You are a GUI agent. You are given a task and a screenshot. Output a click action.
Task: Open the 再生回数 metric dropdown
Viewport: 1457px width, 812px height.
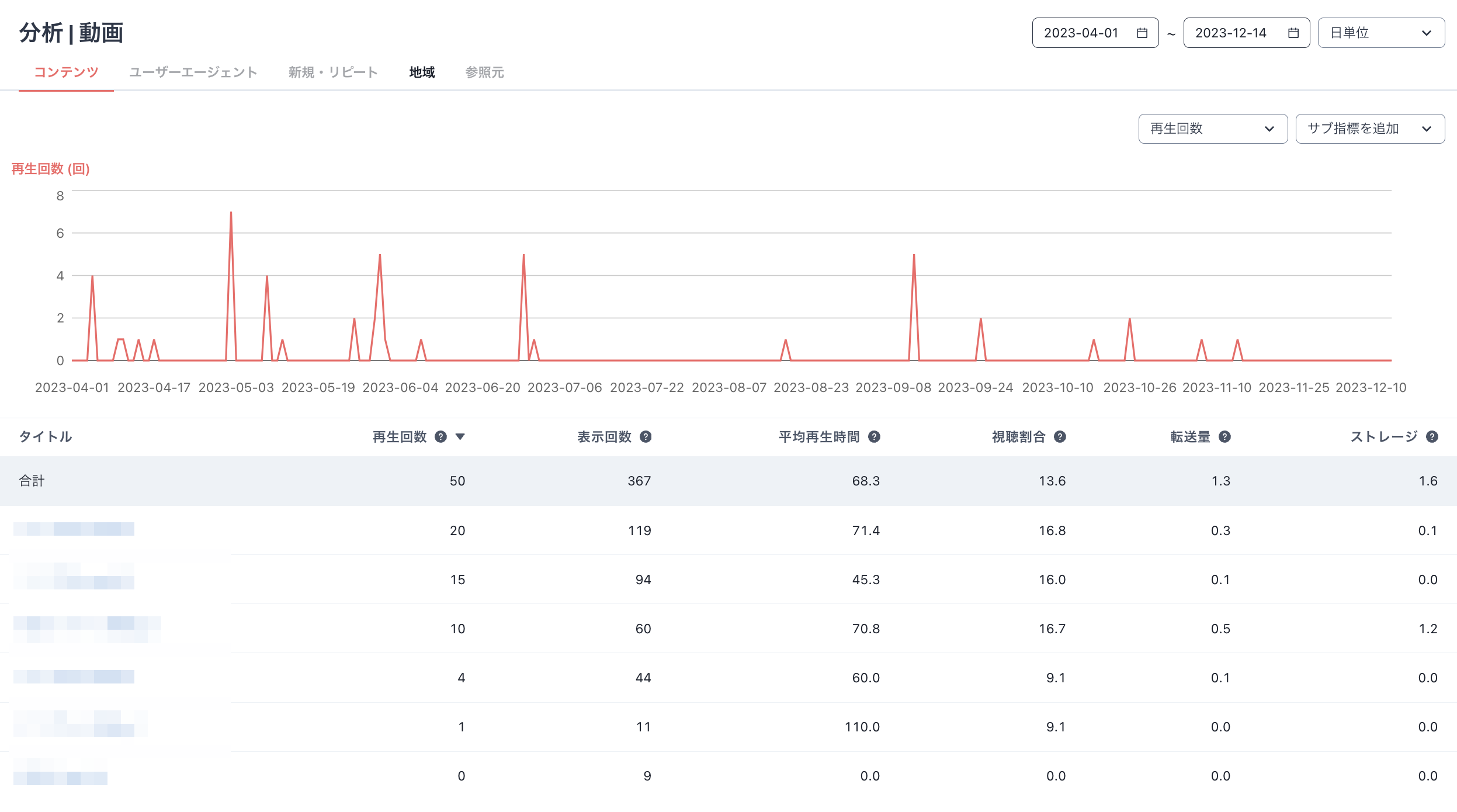[1212, 129]
